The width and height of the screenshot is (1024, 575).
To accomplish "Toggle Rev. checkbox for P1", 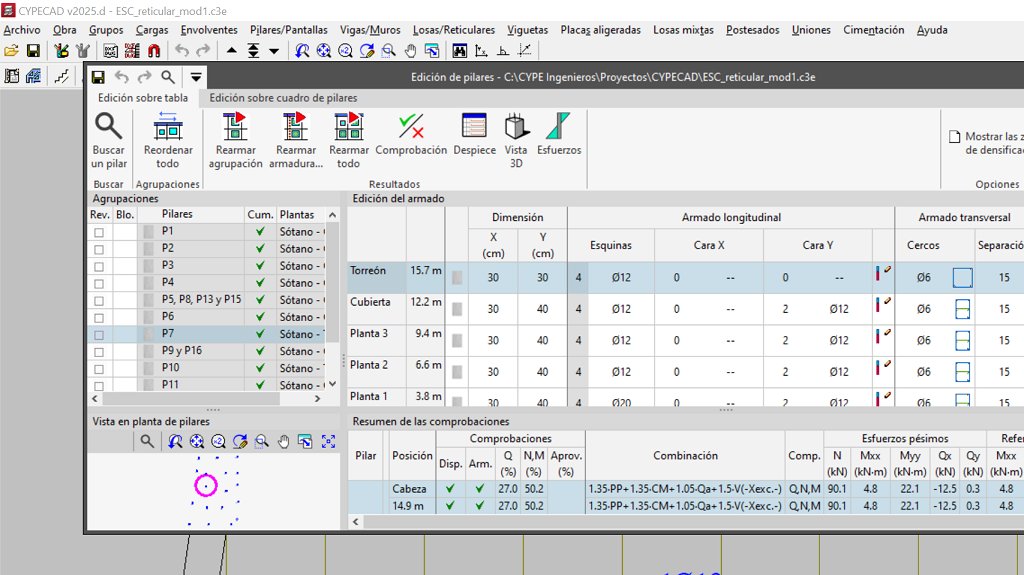I will tap(99, 232).
